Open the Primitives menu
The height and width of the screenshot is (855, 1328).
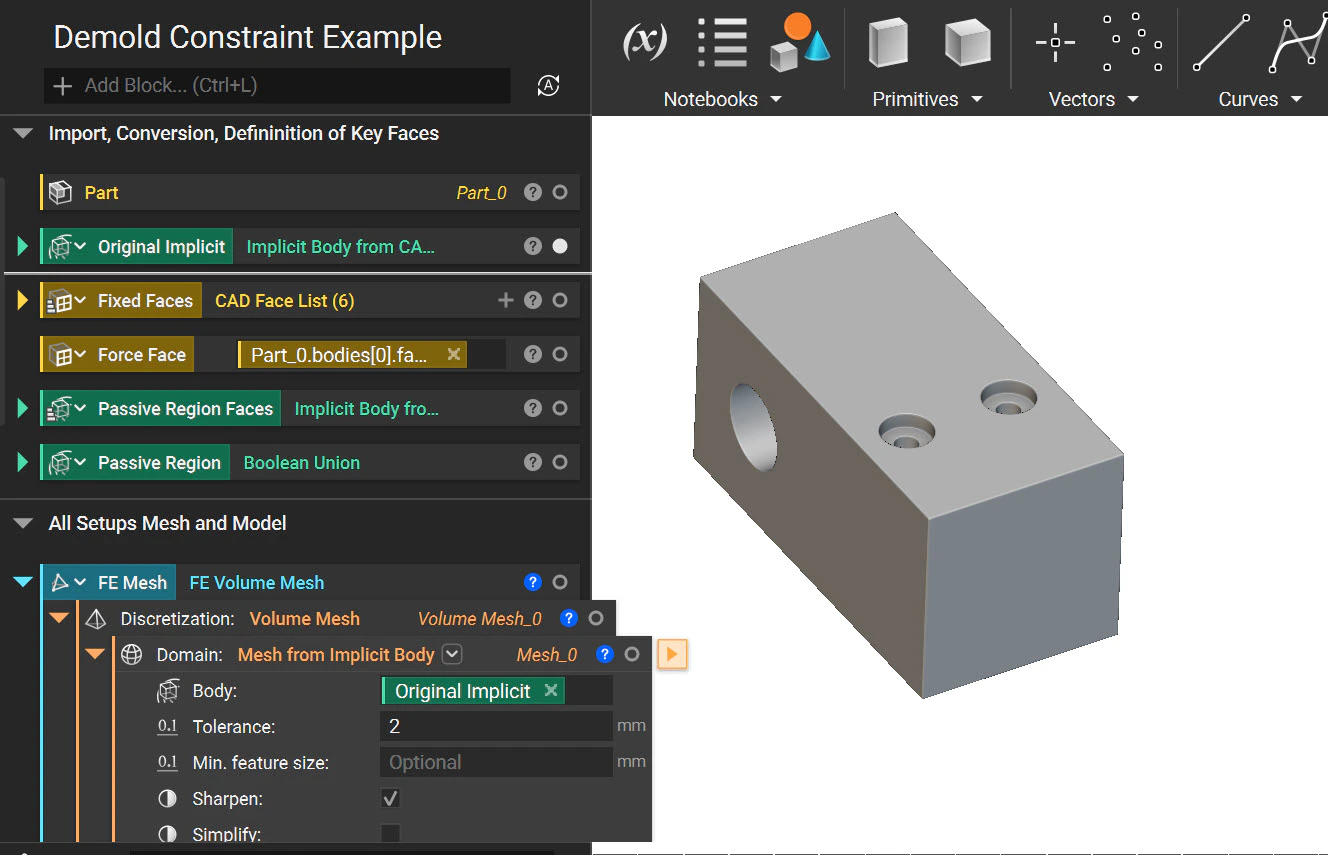pyautogui.click(x=927, y=99)
